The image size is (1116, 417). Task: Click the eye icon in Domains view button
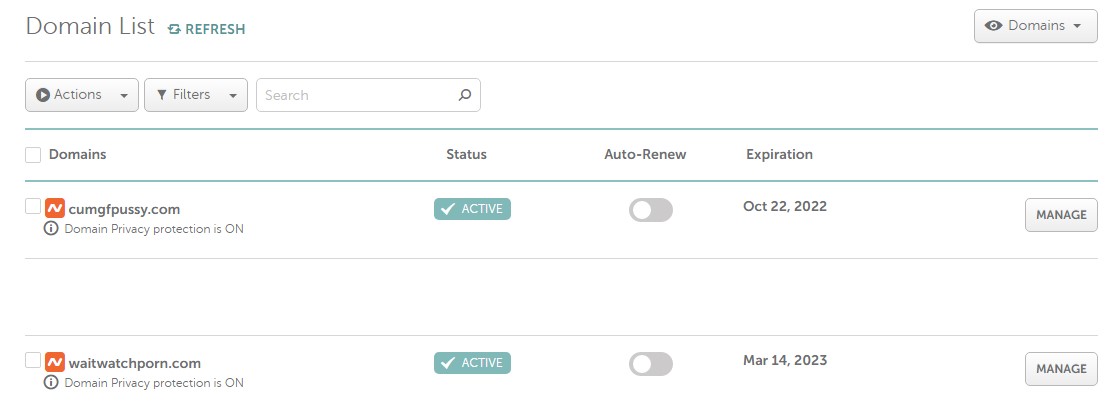(x=994, y=26)
